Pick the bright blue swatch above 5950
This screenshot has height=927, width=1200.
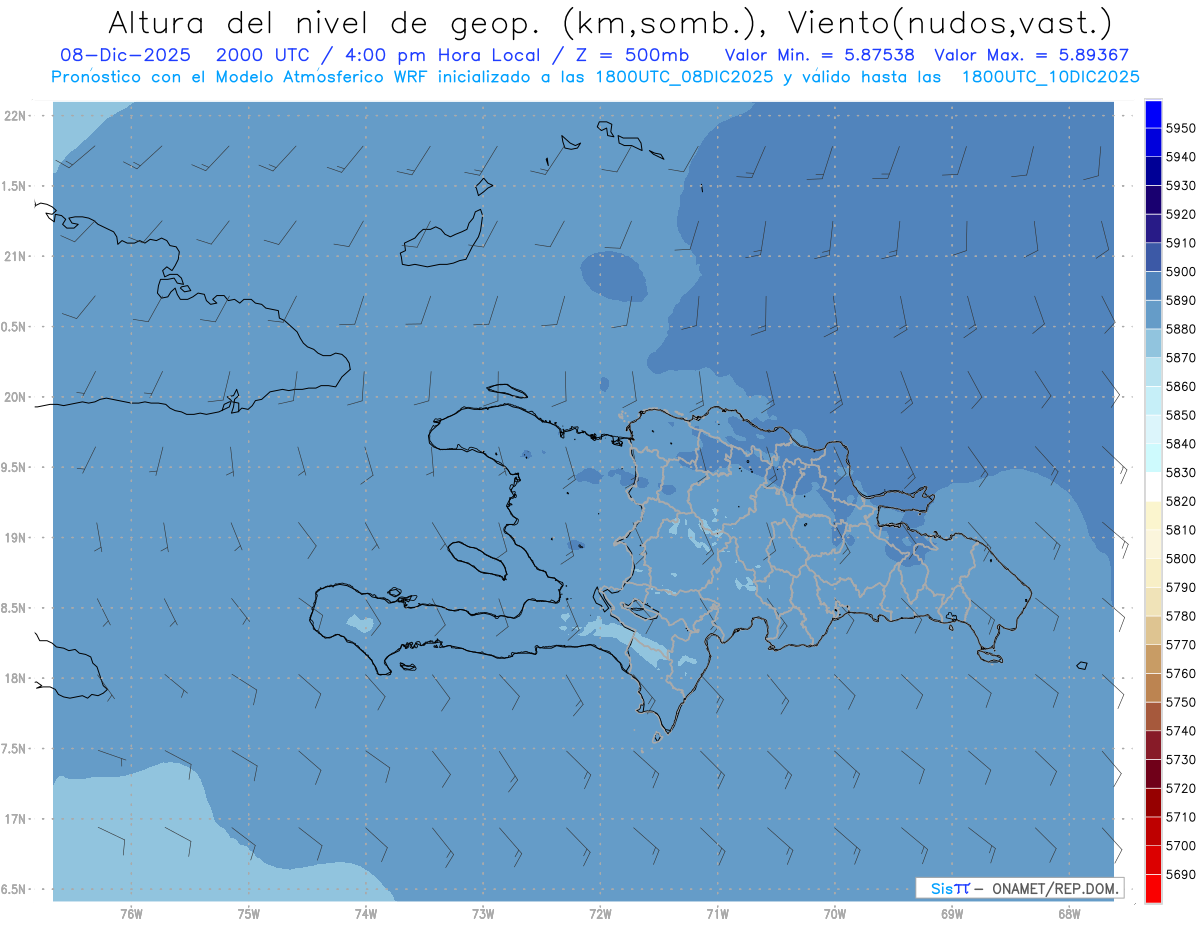click(1153, 114)
